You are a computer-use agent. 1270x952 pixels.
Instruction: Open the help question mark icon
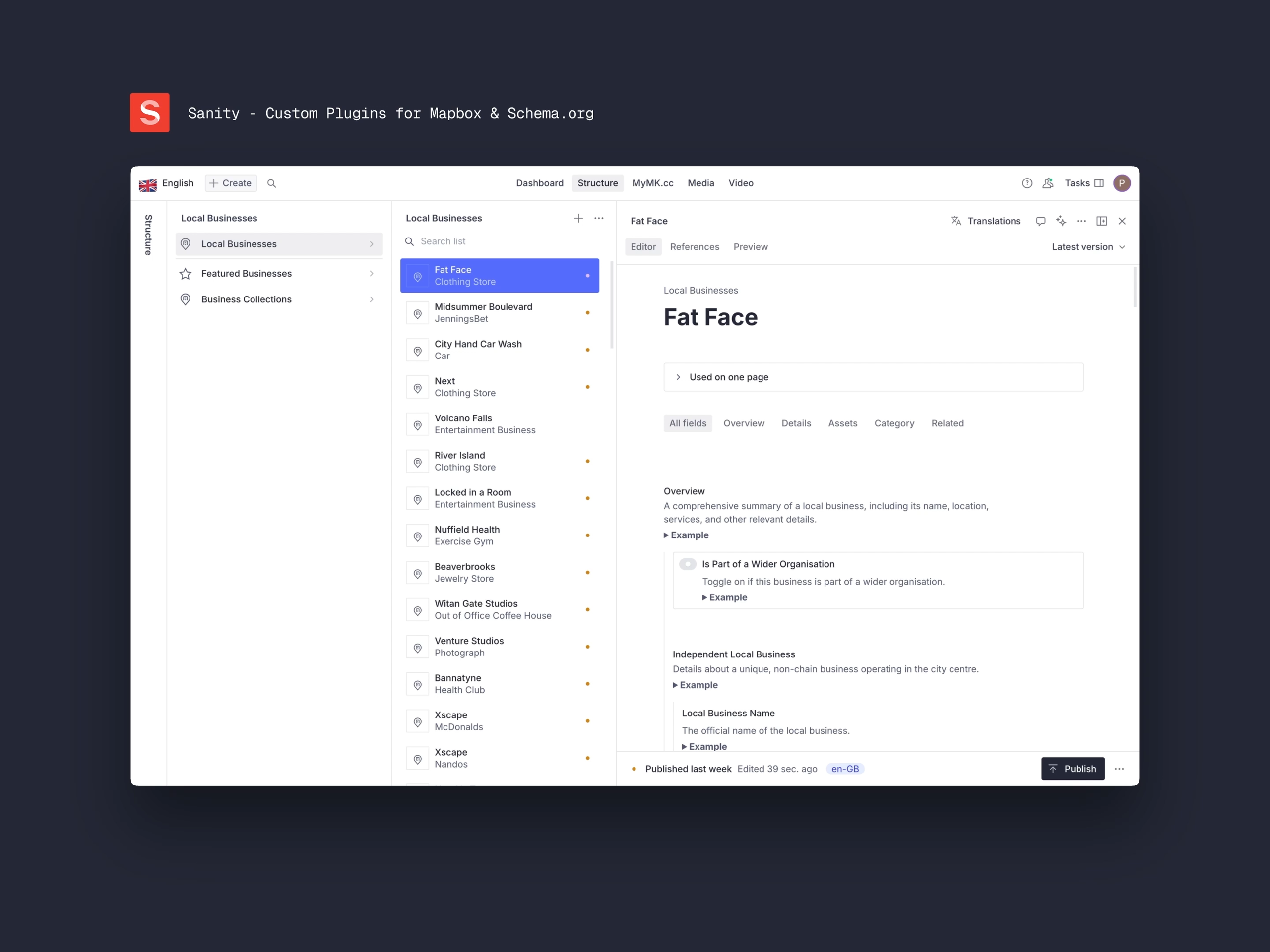coord(1027,183)
